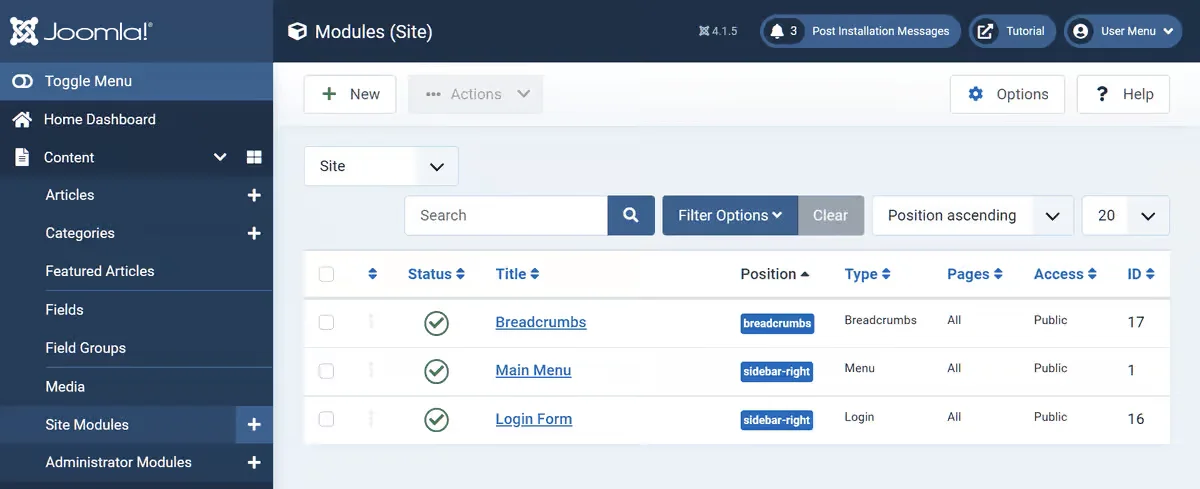Screen dimensions: 1200x489
Task: Click the Joomla version 4.1.5 badge
Action: 718,31
